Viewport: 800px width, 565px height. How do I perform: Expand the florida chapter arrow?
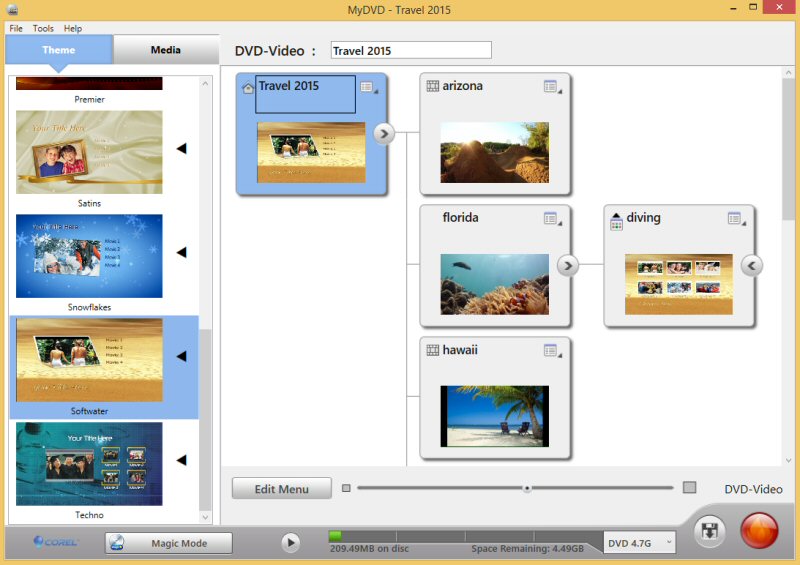coord(568,265)
